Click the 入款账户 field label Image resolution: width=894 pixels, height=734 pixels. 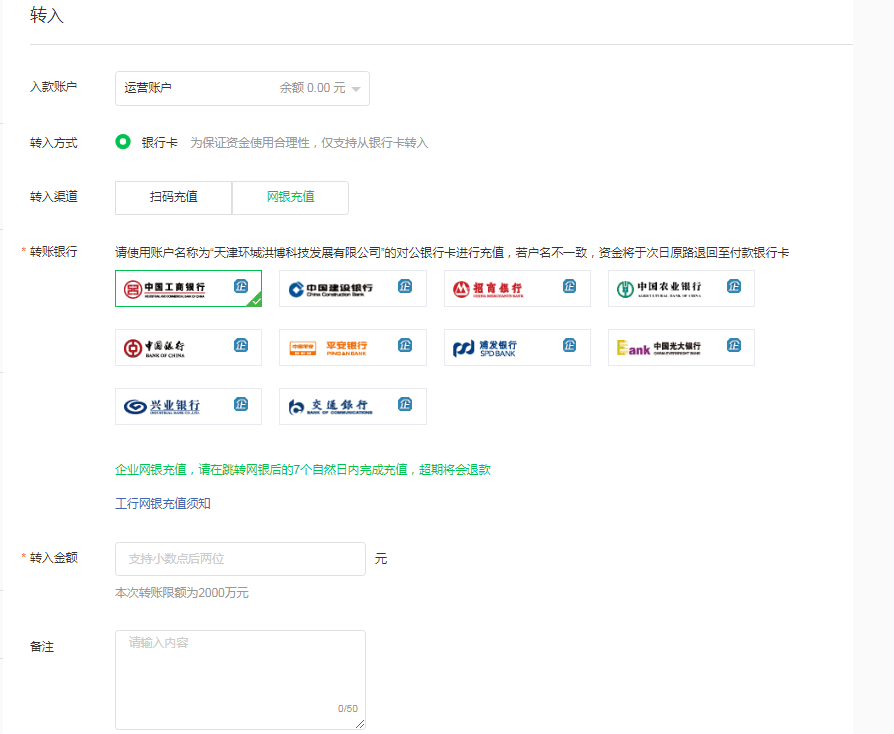[54, 87]
